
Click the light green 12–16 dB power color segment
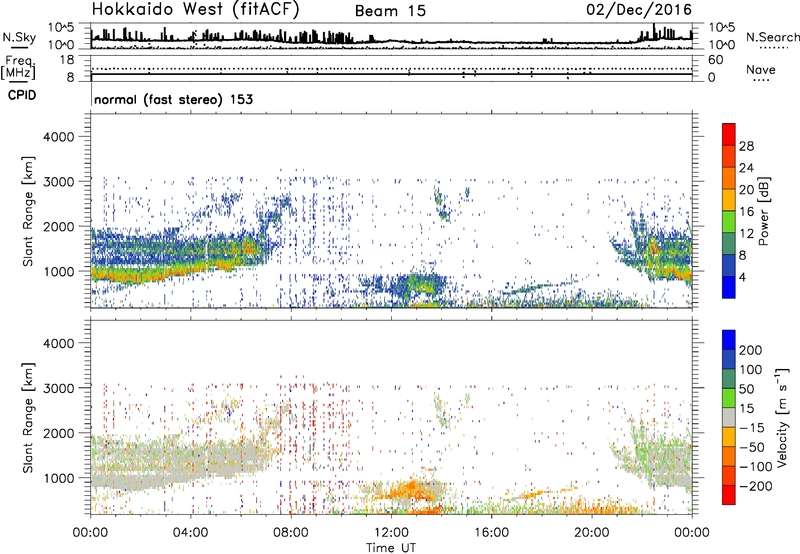pos(729,221)
